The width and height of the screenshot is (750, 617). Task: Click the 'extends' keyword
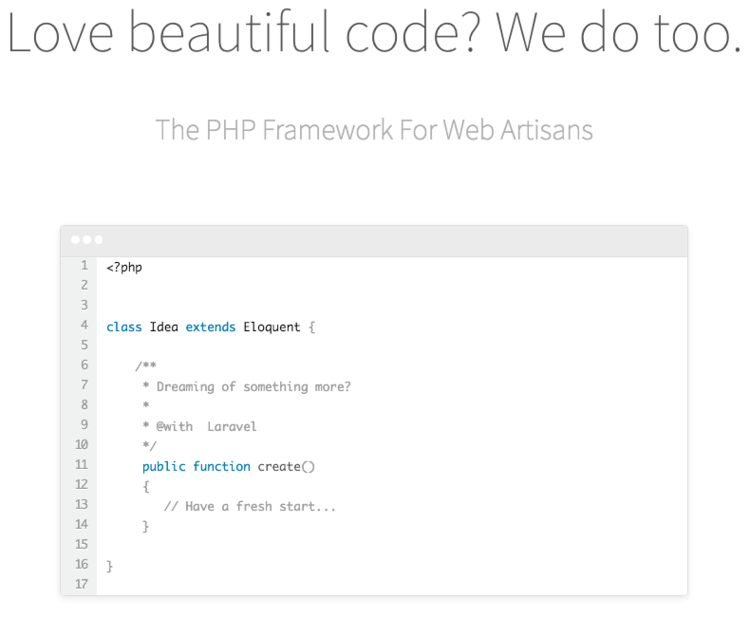tap(210, 327)
